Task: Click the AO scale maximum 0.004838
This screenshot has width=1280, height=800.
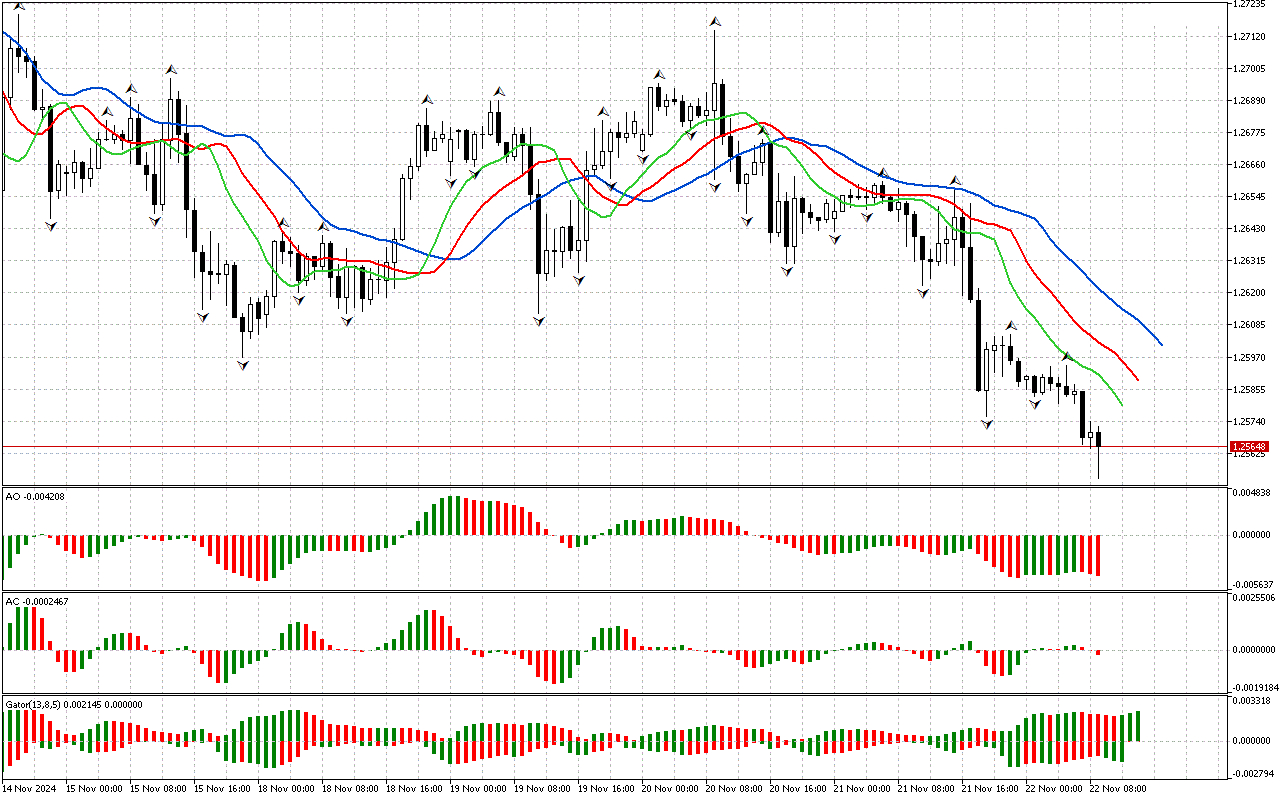Action: 1251,493
